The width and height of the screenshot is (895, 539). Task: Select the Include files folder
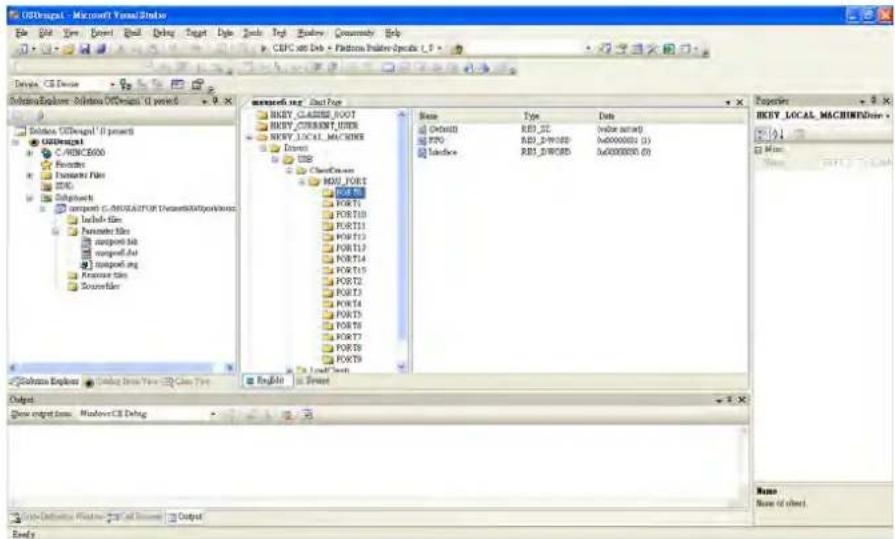(x=101, y=220)
